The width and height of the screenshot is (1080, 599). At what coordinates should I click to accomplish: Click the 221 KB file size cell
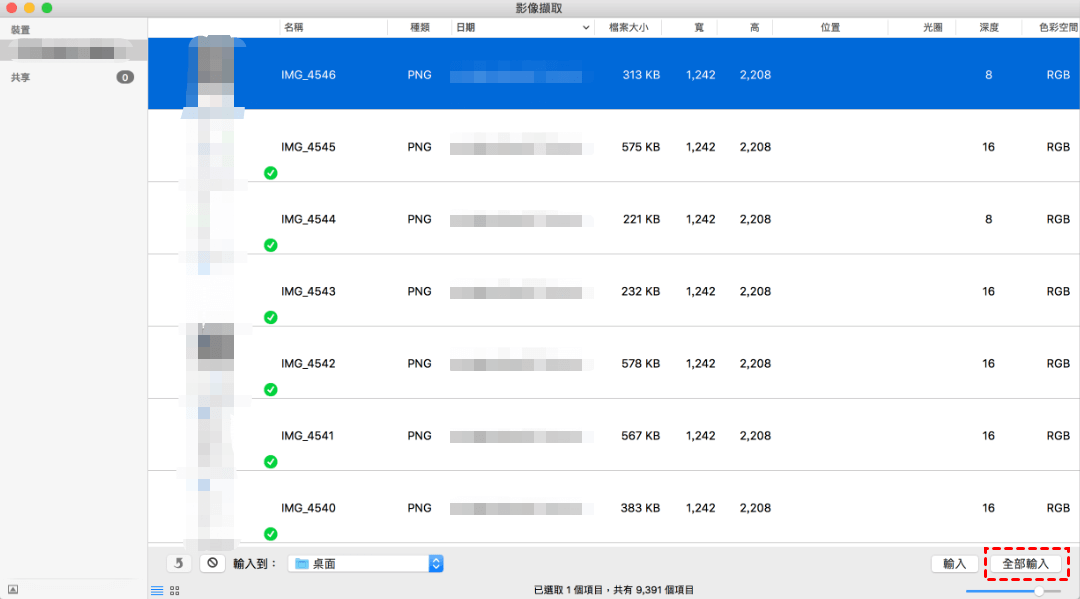(x=641, y=220)
